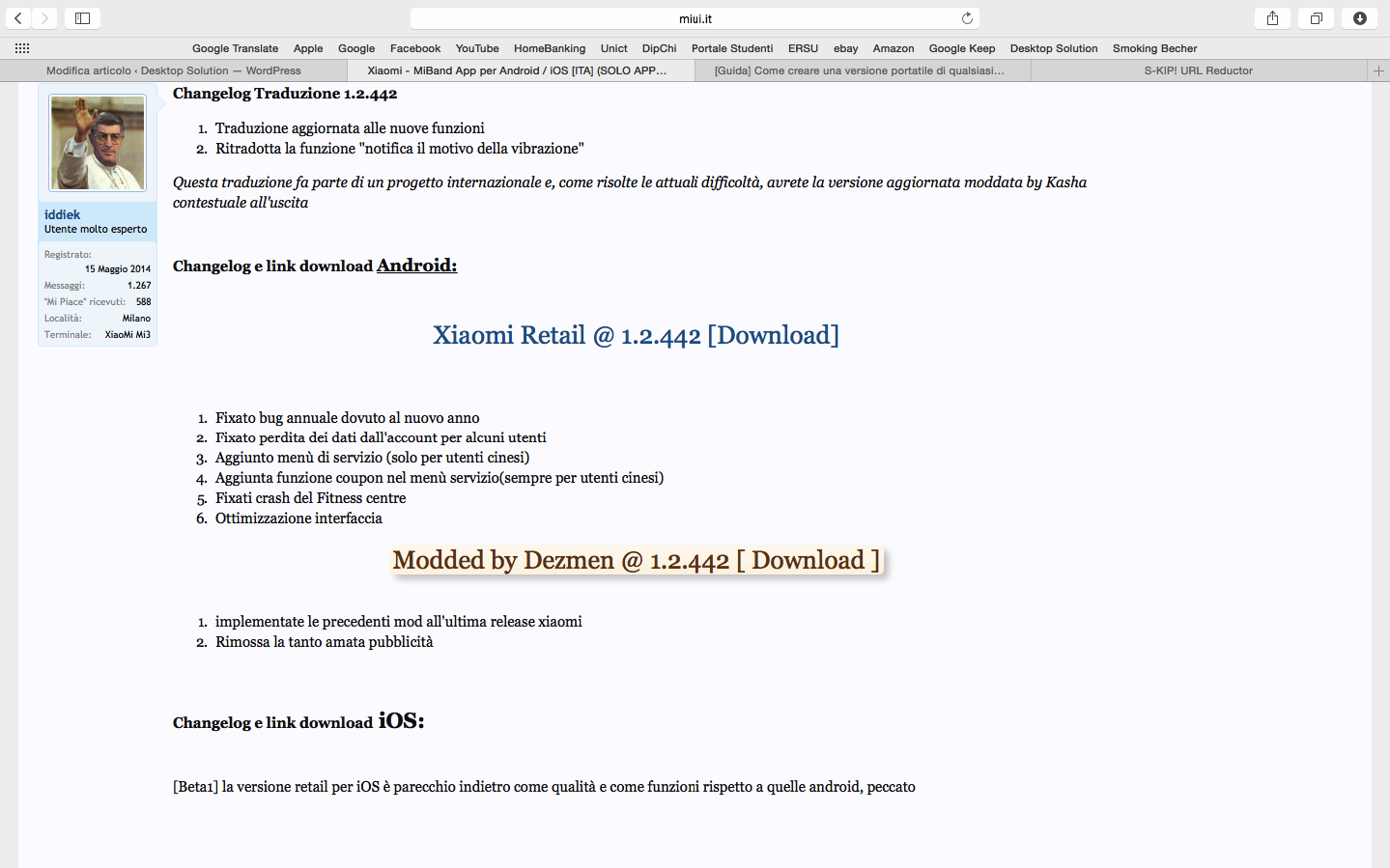Open the Share menu

[x=1273, y=18]
